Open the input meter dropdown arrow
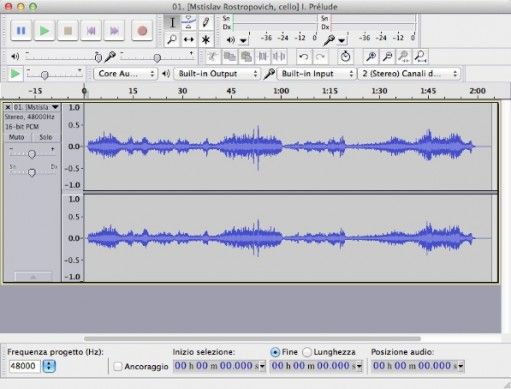 [x=342, y=40]
